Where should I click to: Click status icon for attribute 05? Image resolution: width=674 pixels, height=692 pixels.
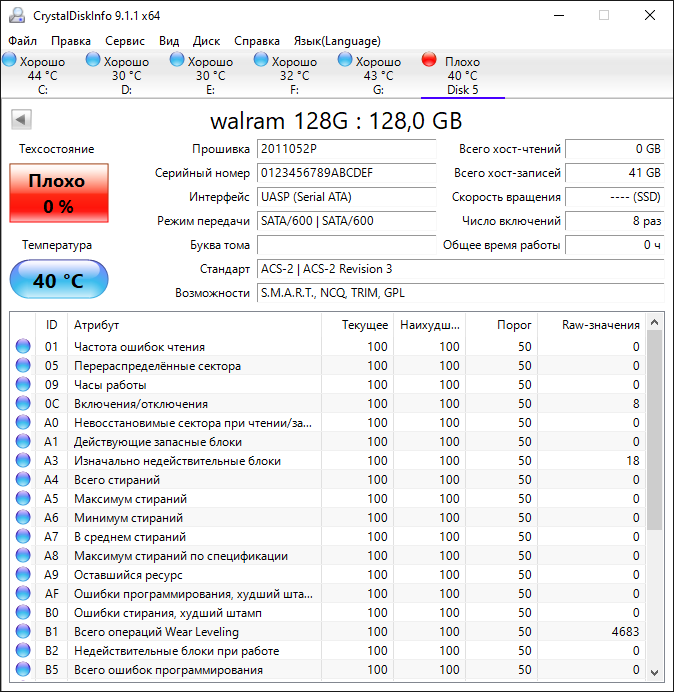[23, 365]
